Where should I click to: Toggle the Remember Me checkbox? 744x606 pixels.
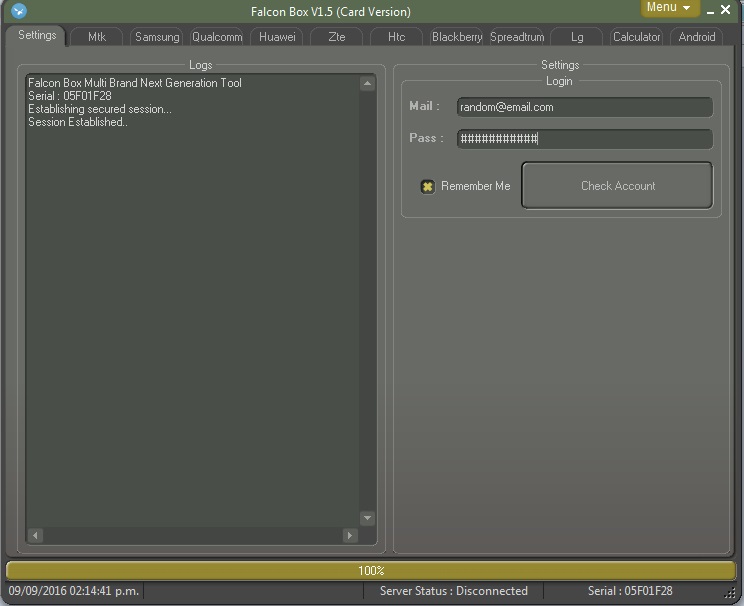coord(427,186)
